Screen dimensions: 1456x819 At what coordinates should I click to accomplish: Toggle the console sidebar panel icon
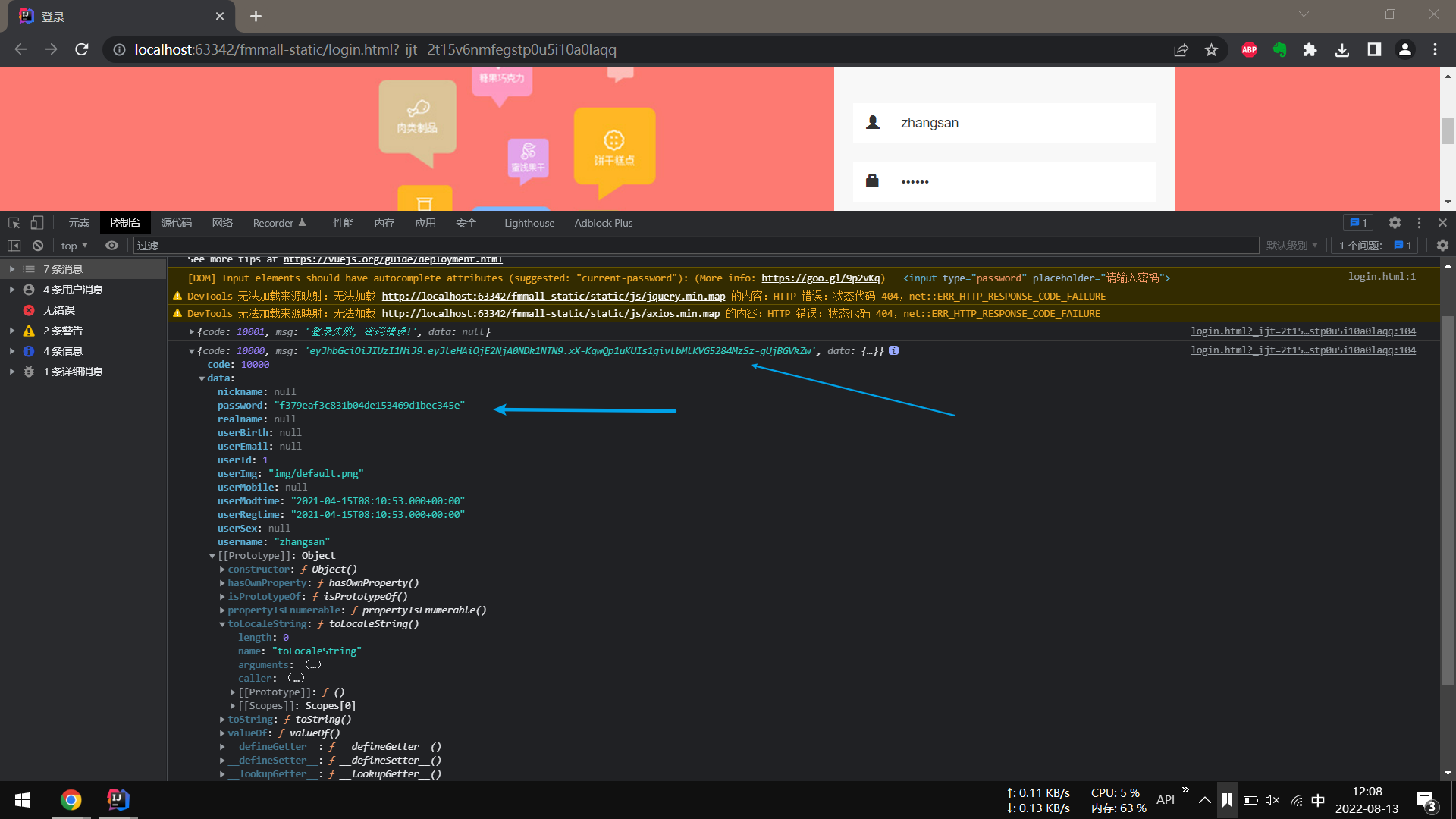coord(14,246)
